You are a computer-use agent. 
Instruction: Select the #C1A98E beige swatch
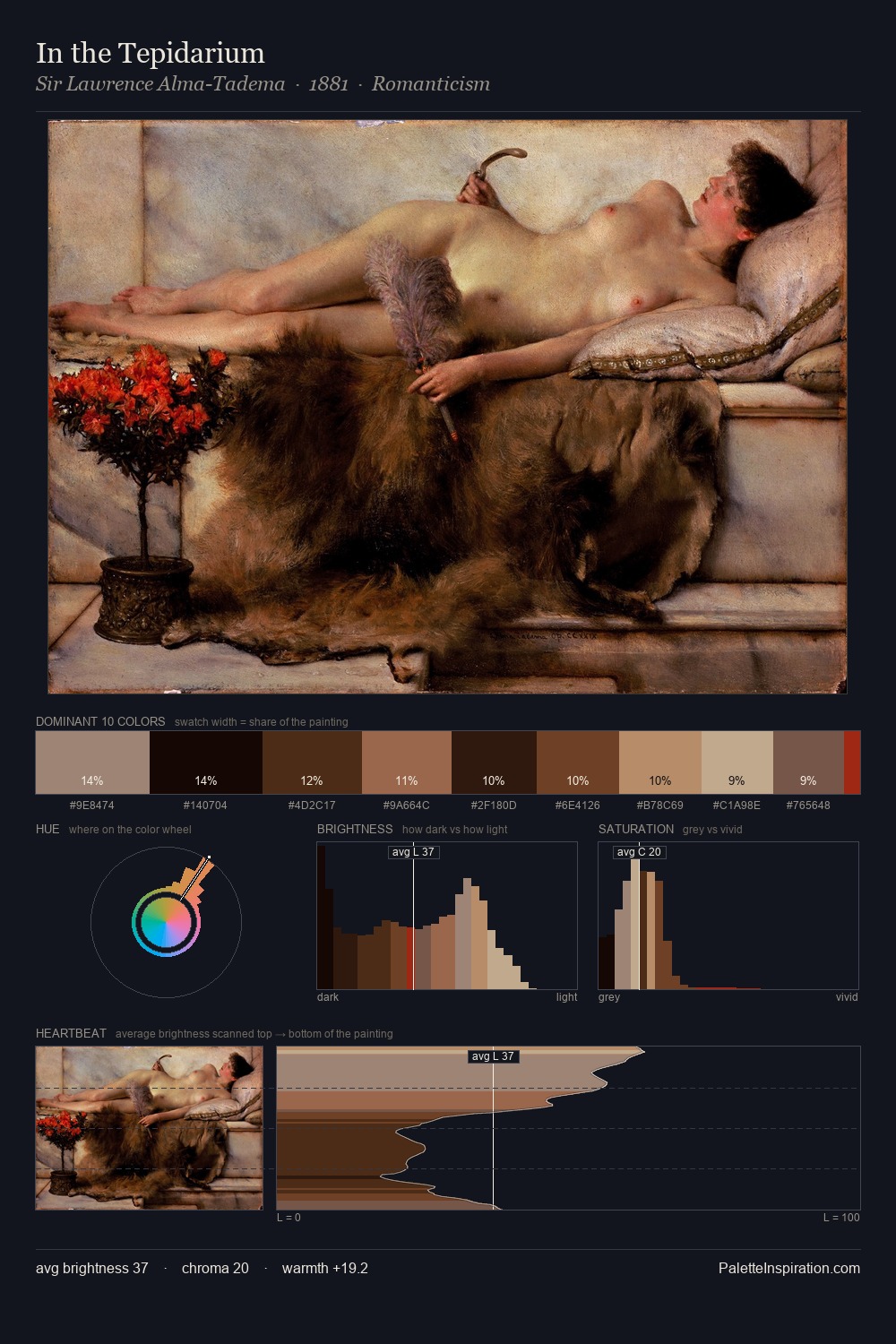coord(737,762)
